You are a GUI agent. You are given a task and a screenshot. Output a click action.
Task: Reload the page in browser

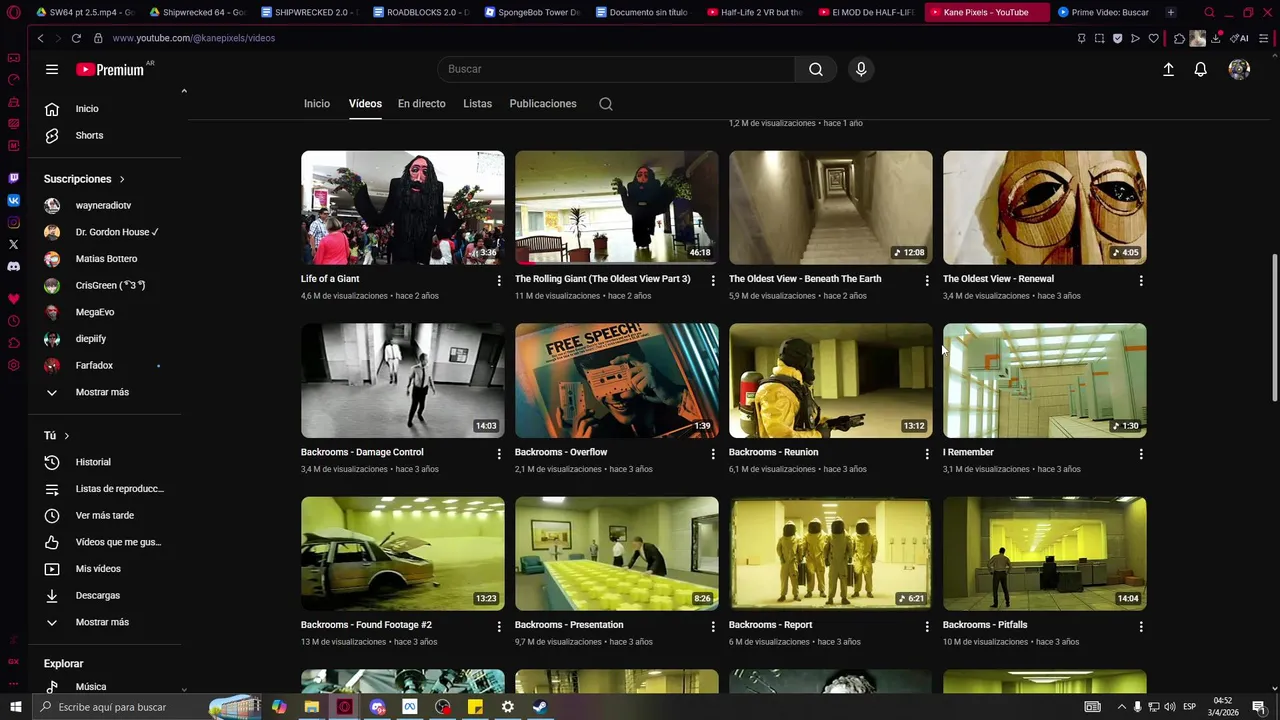click(76, 38)
